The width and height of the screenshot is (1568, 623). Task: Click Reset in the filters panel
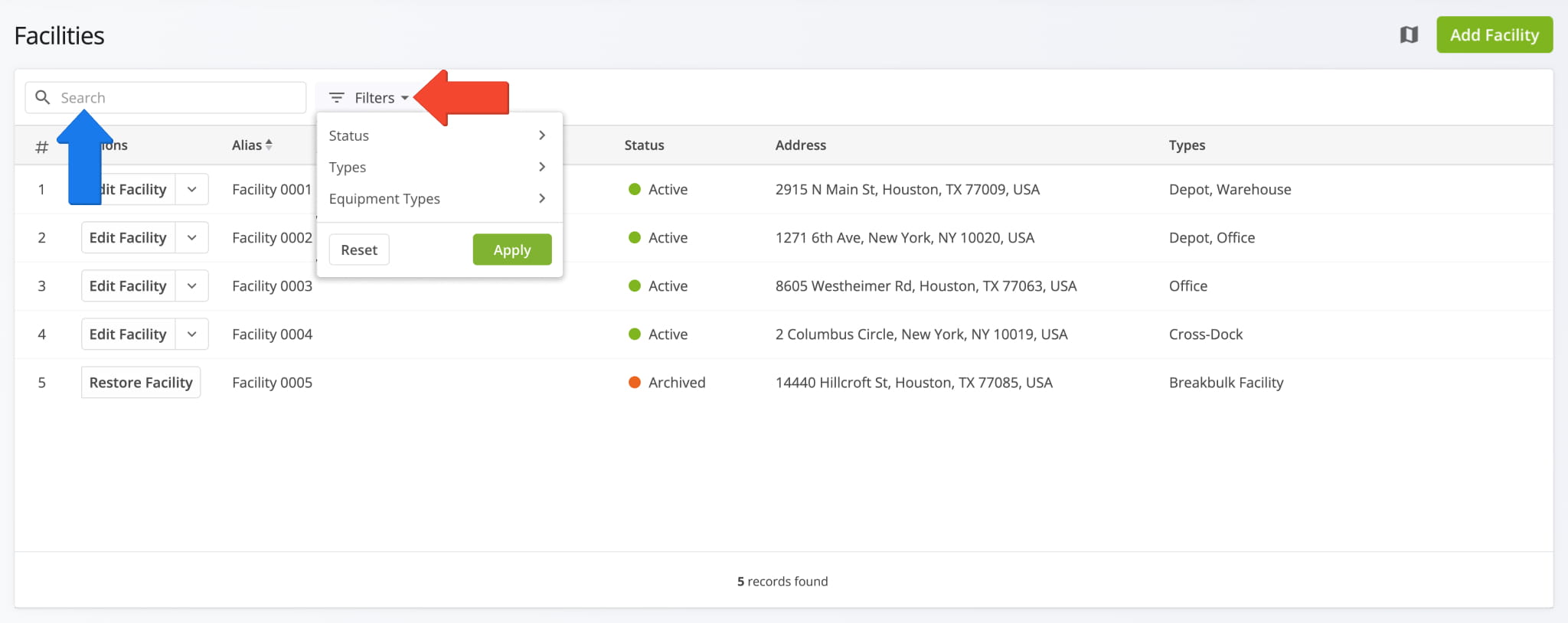pos(359,250)
